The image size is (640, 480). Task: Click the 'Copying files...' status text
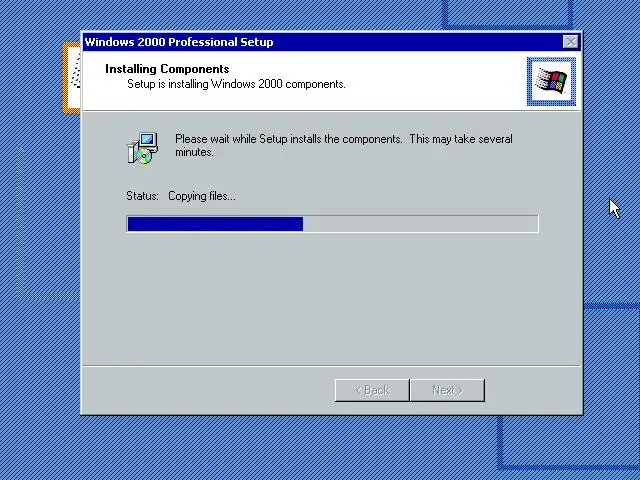(x=202, y=196)
